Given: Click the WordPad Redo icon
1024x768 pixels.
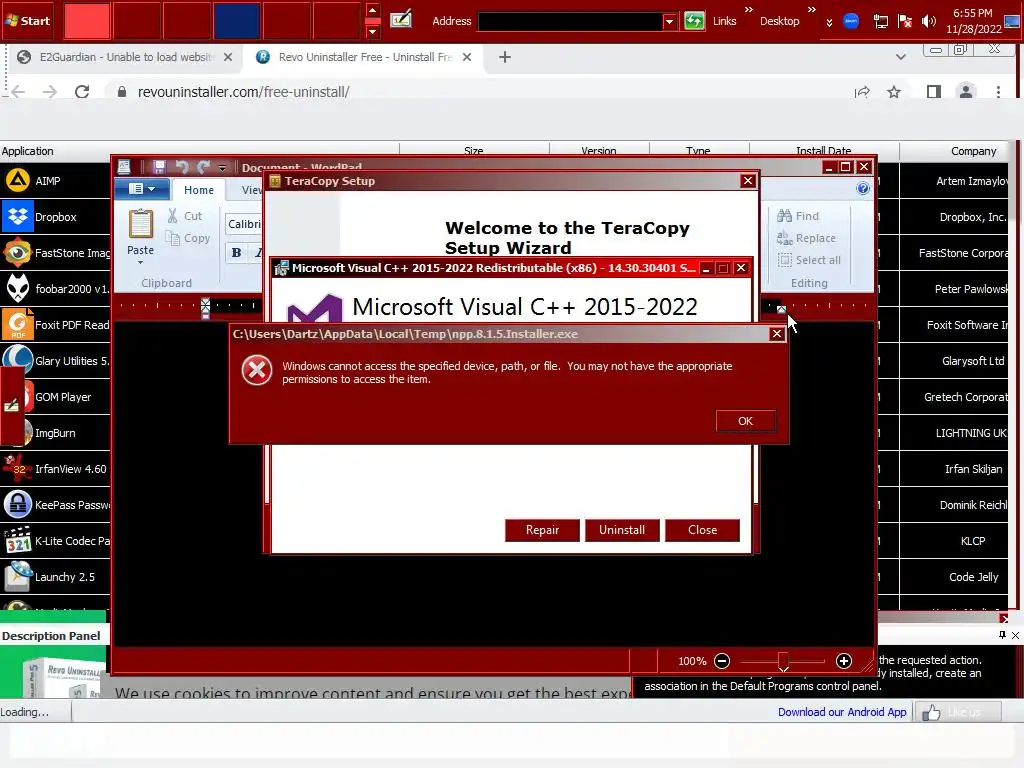Looking at the screenshot, I should click(x=204, y=167).
